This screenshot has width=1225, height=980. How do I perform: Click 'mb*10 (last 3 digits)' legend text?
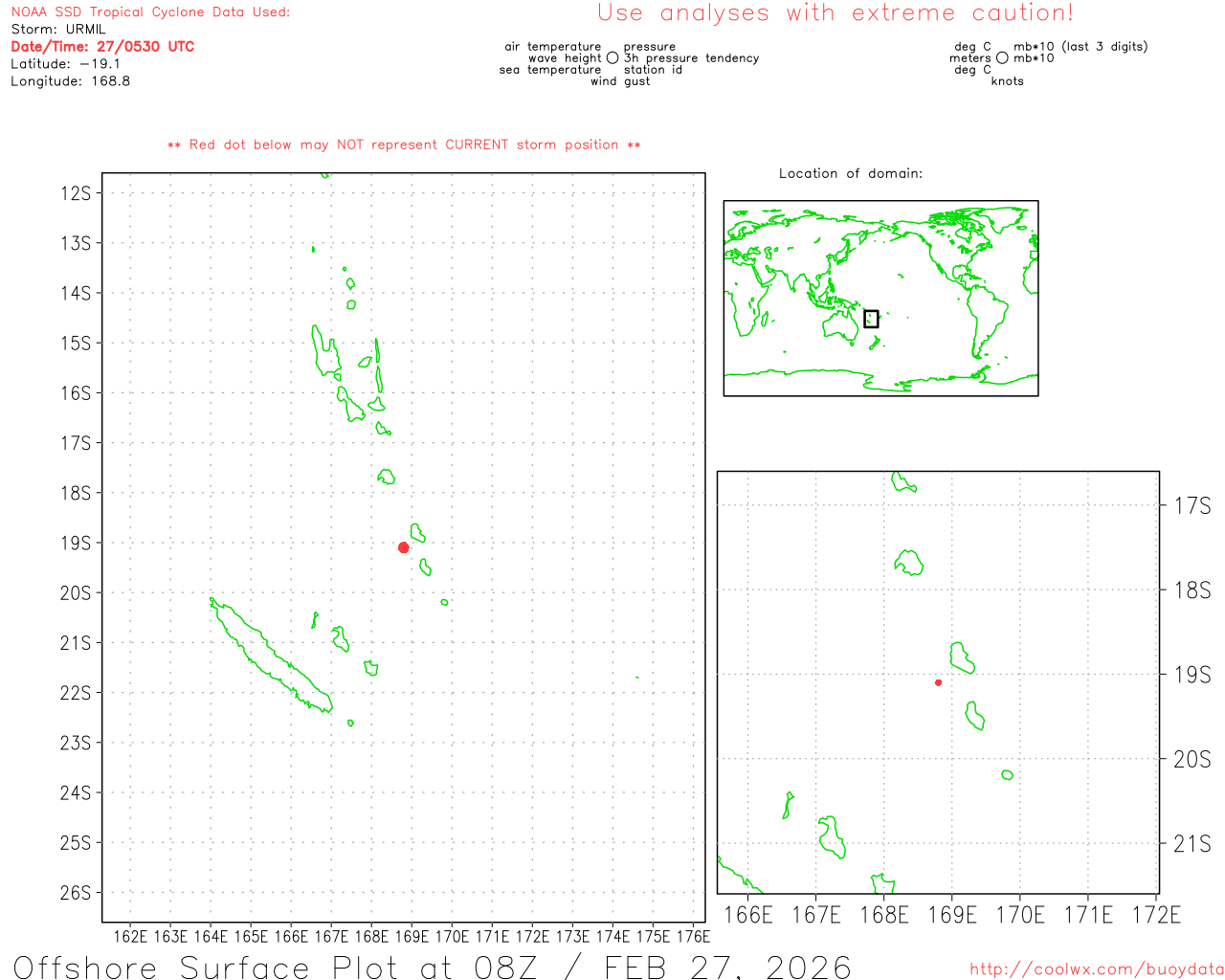pos(1080,47)
